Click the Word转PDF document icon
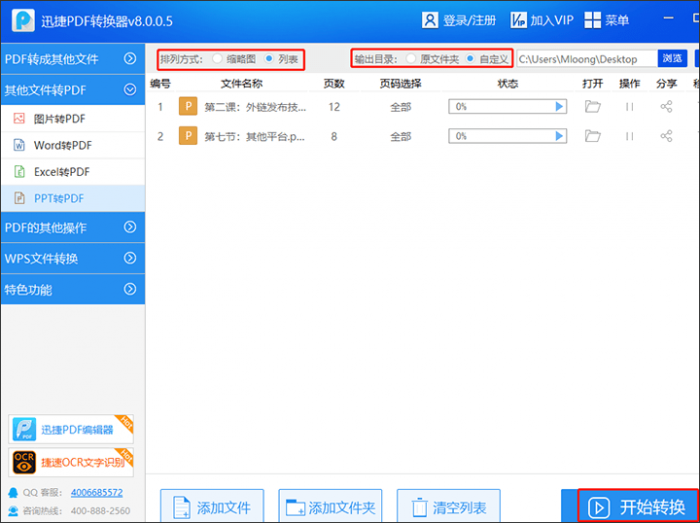Viewport: 700px width, 523px height. (19, 145)
